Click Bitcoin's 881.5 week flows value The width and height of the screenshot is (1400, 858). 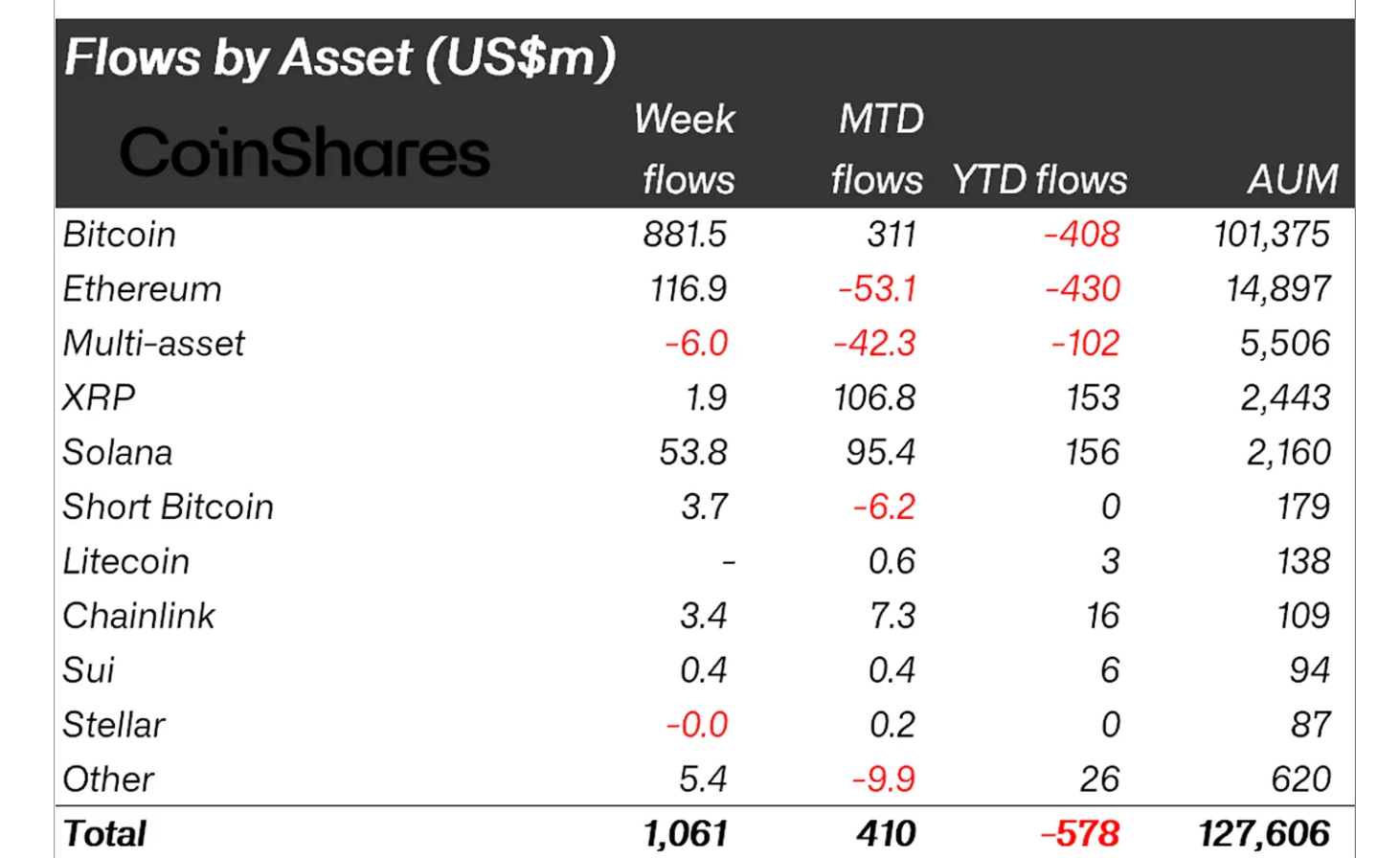685,235
